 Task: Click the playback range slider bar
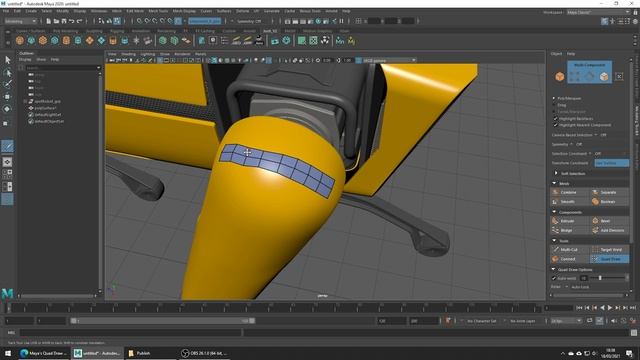pyautogui.click(x=162, y=321)
